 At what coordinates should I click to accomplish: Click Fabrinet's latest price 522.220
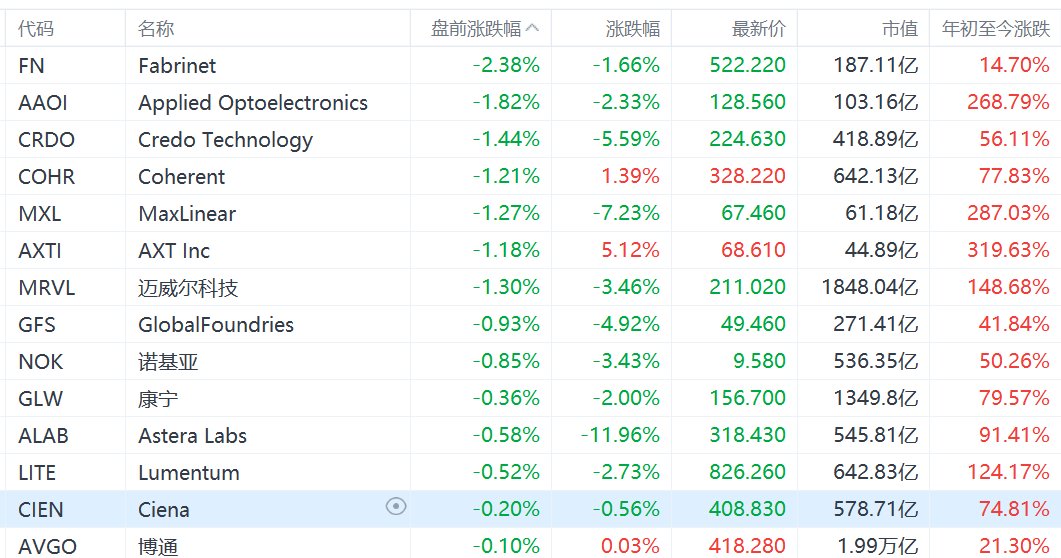pyautogui.click(x=748, y=66)
